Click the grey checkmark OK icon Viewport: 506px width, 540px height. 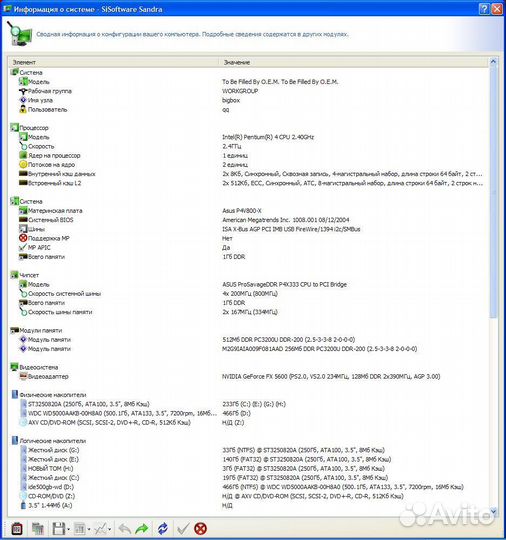point(183,528)
